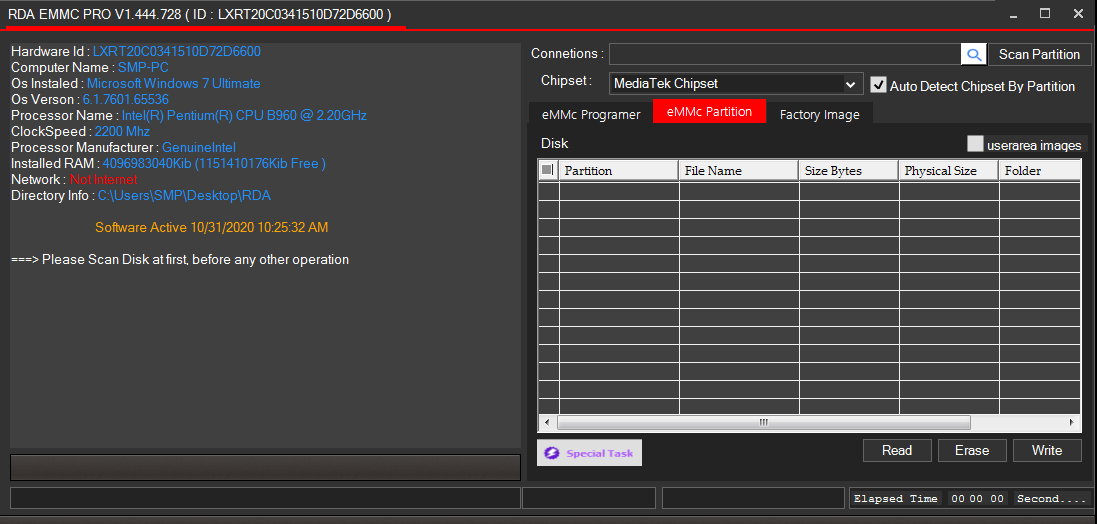Click the Erase button
This screenshot has height=524, width=1097.
click(x=972, y=451)
